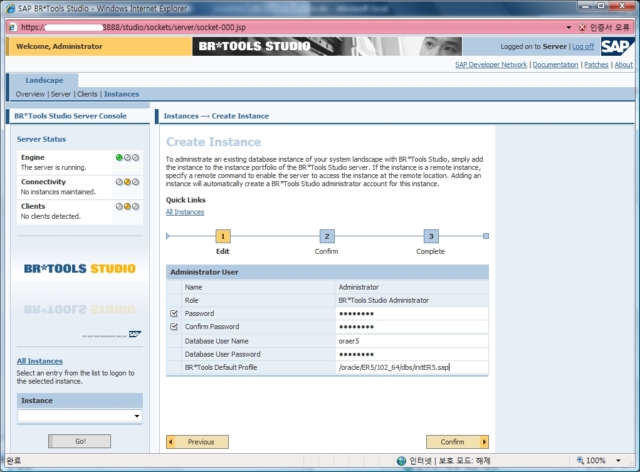Click the roadmap end square marker

click(486, 236)
